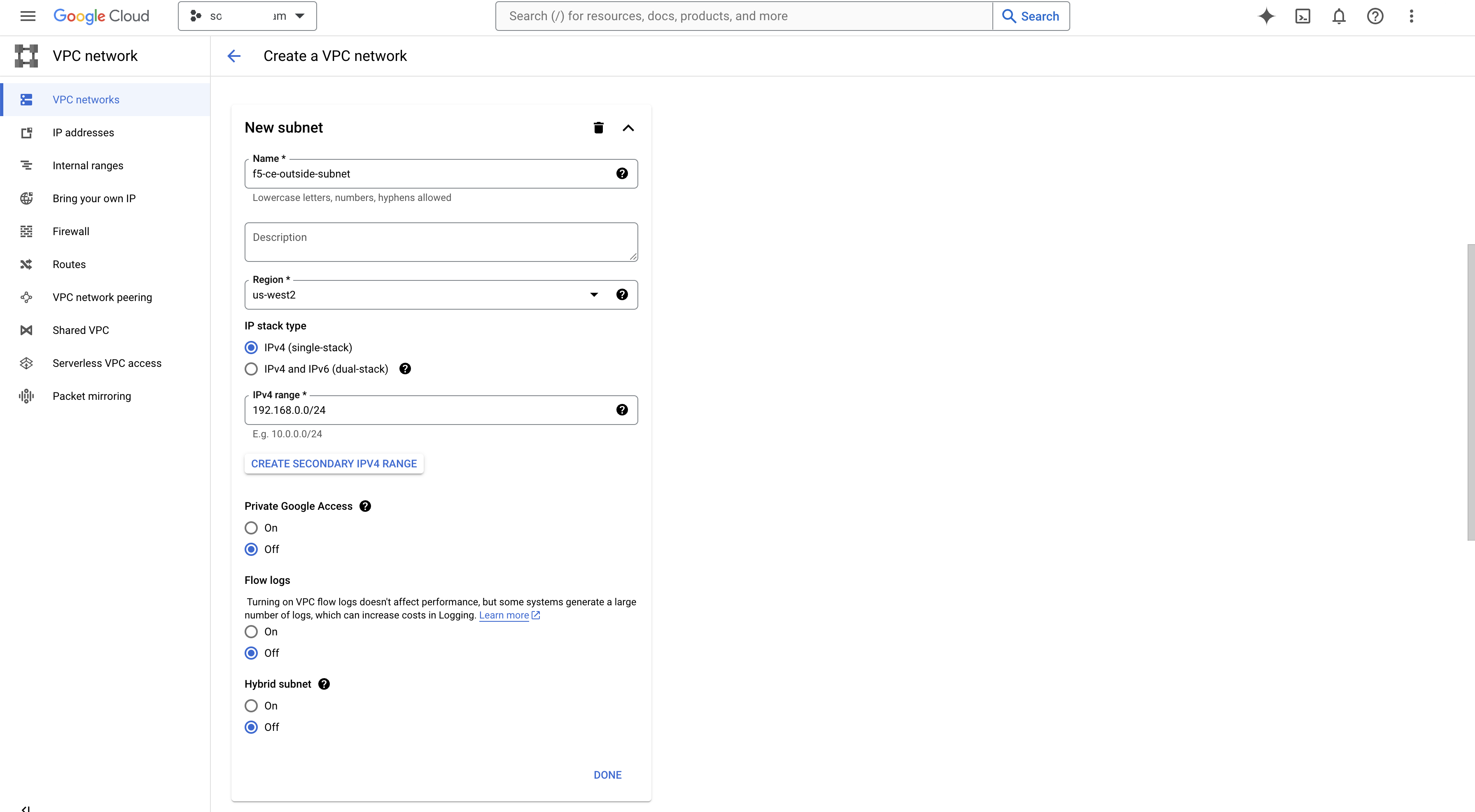This screenshot has height=812, width=1475.
Task: Collapse the New subnet section
Action: point(628,128)
